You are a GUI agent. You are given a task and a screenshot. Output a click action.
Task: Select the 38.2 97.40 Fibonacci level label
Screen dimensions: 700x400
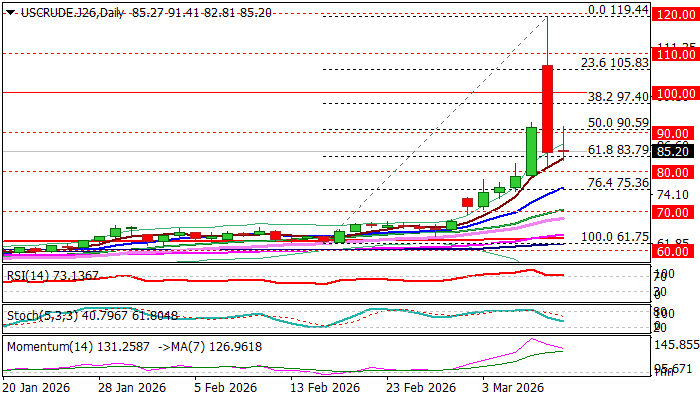[618, 97]
